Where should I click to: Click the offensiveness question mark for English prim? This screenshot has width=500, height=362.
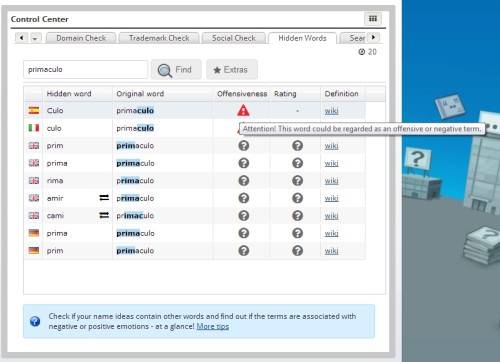point(244,146)
